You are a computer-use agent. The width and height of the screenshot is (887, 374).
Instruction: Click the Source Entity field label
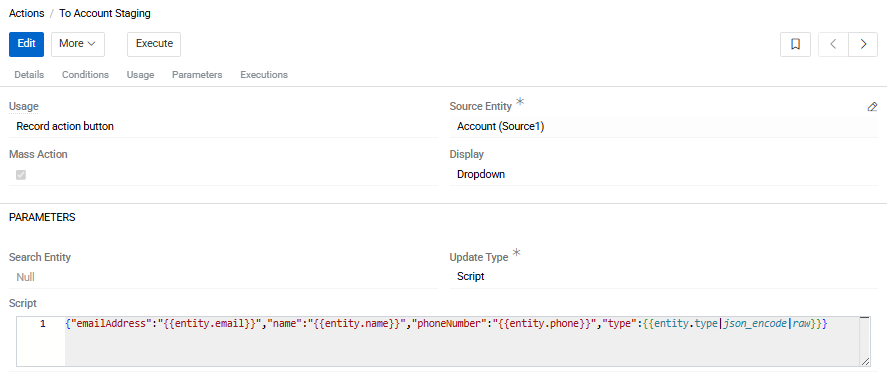480,106
